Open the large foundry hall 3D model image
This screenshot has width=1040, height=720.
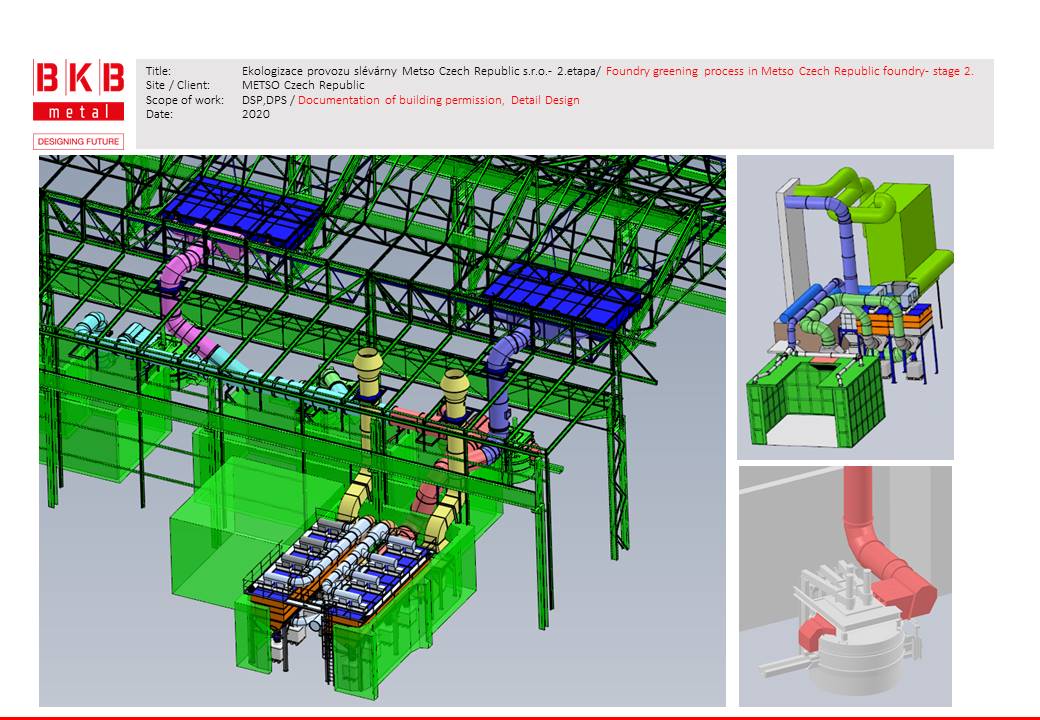(382, 430)
